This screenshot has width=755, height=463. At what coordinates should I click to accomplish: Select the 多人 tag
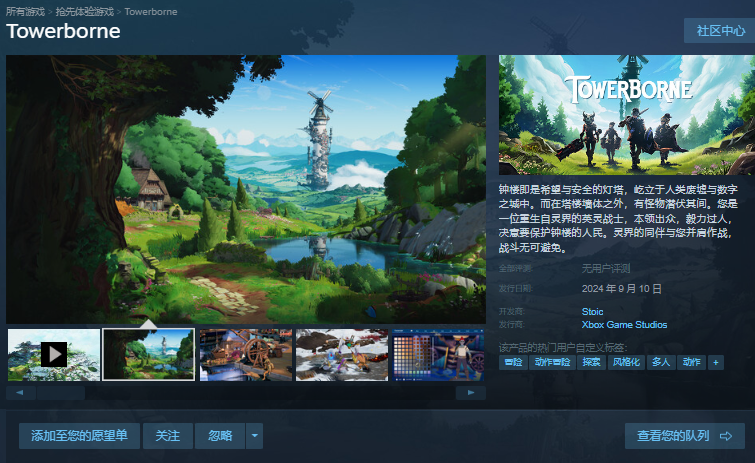click(661, 362)
